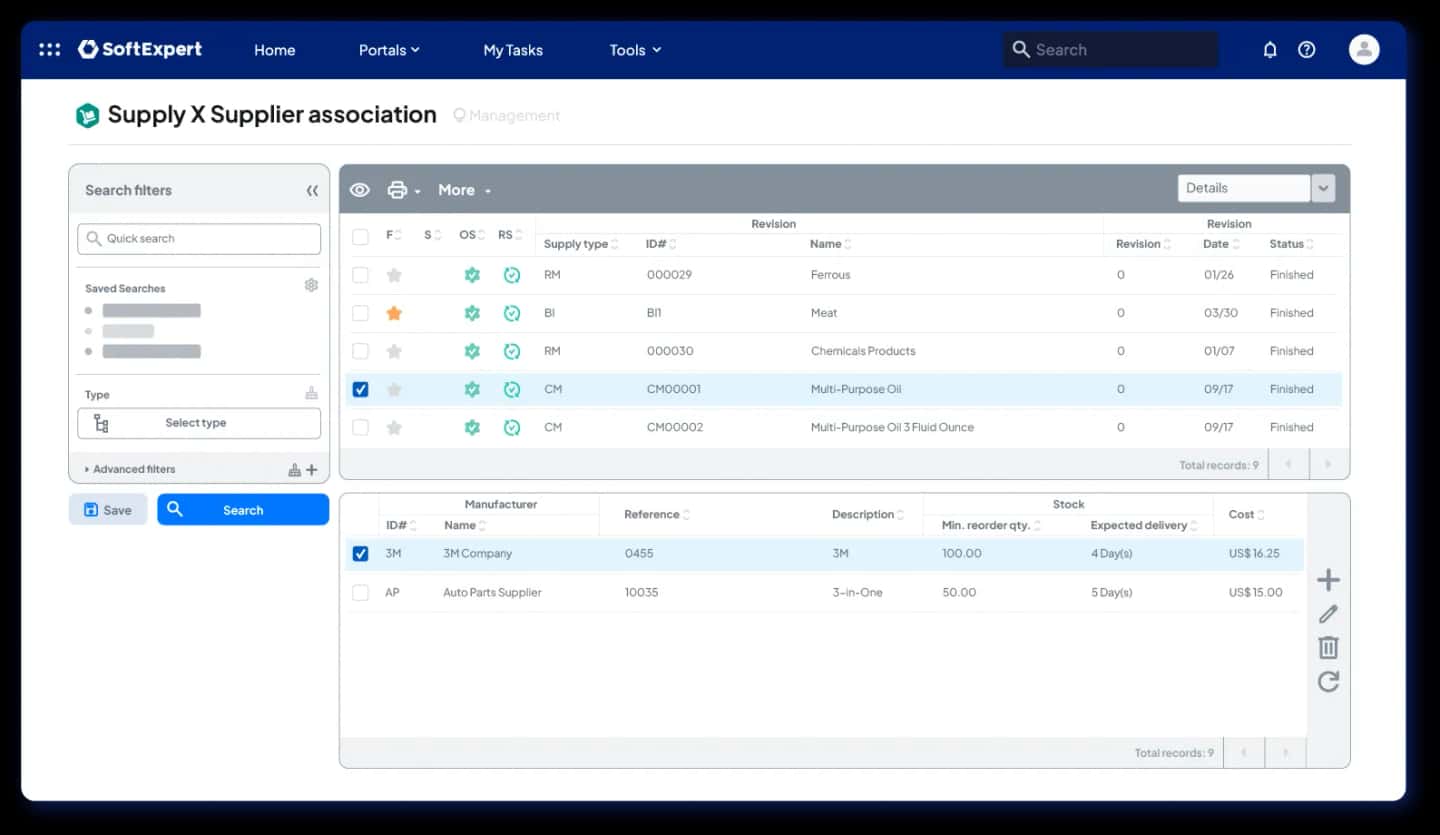Collapse the Search filters panel

tap(312, 190)
